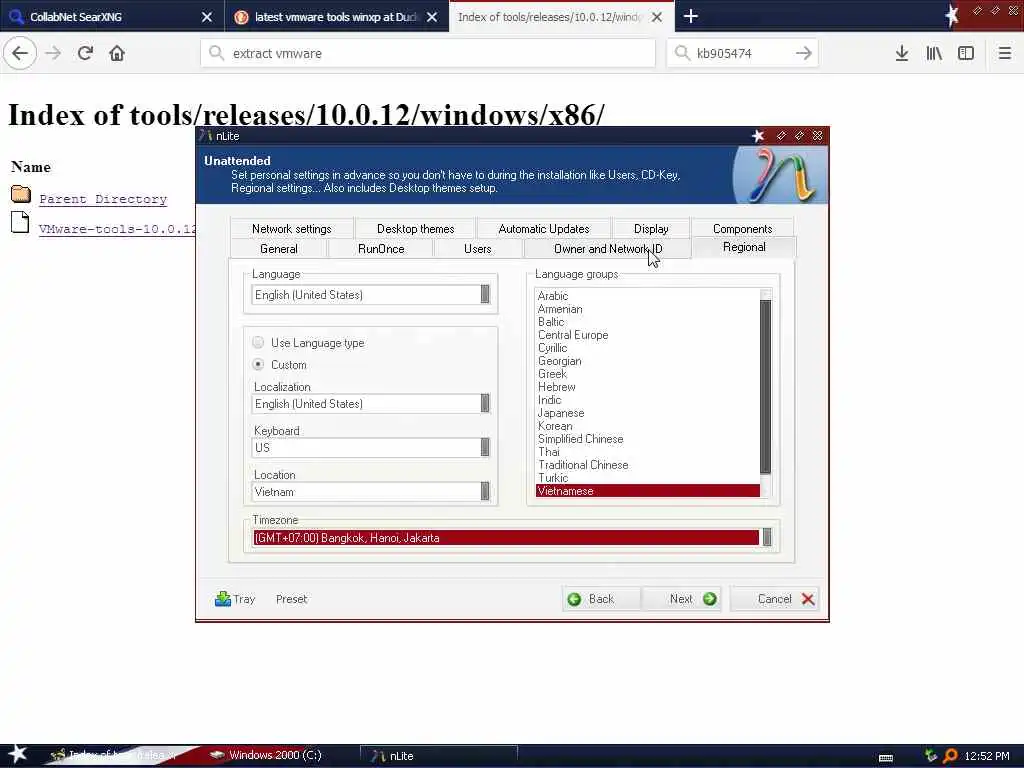Click the extract vmware address field

click(428, 54)
